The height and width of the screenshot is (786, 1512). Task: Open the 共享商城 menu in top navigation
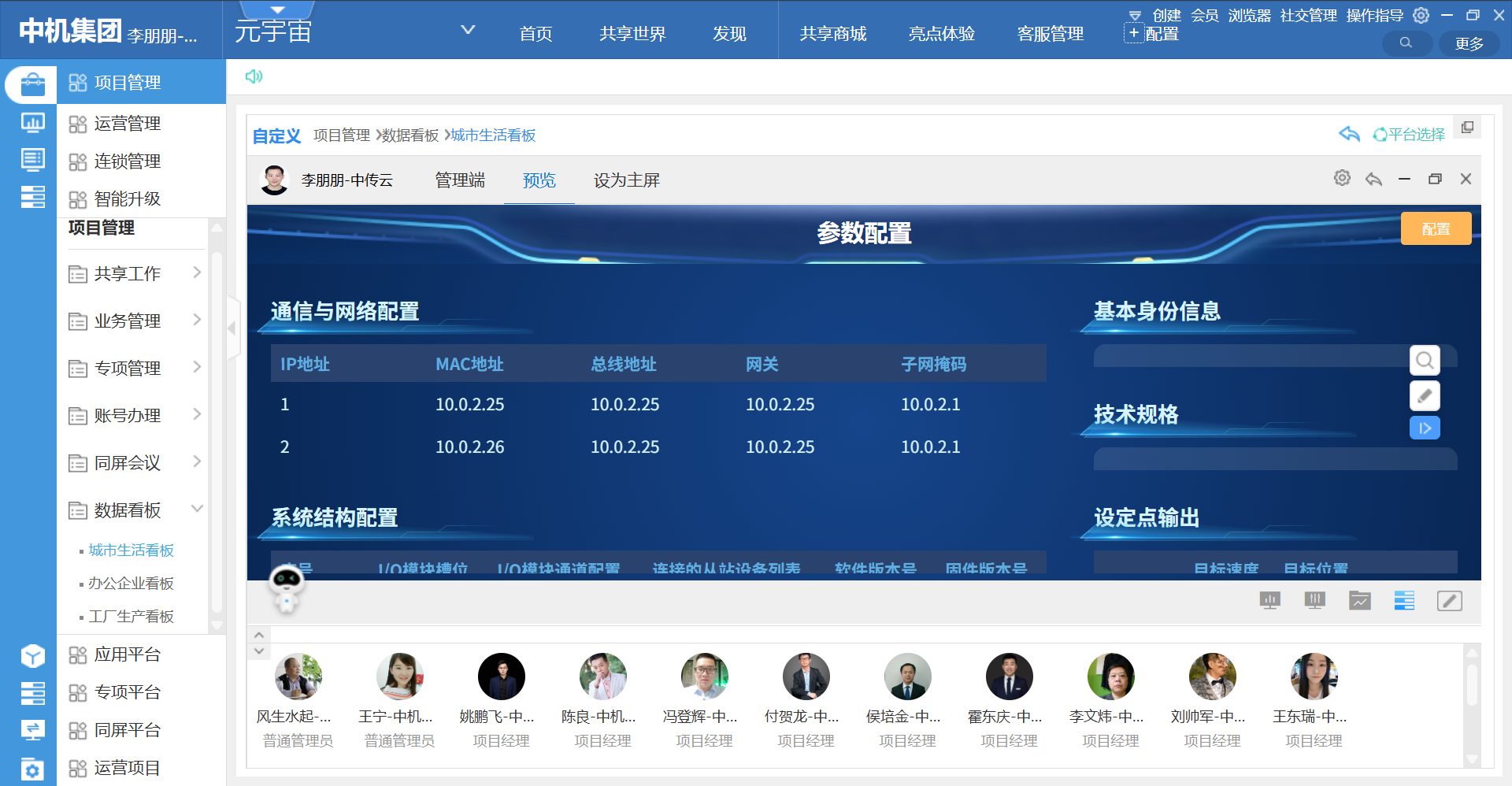point(832,34)
